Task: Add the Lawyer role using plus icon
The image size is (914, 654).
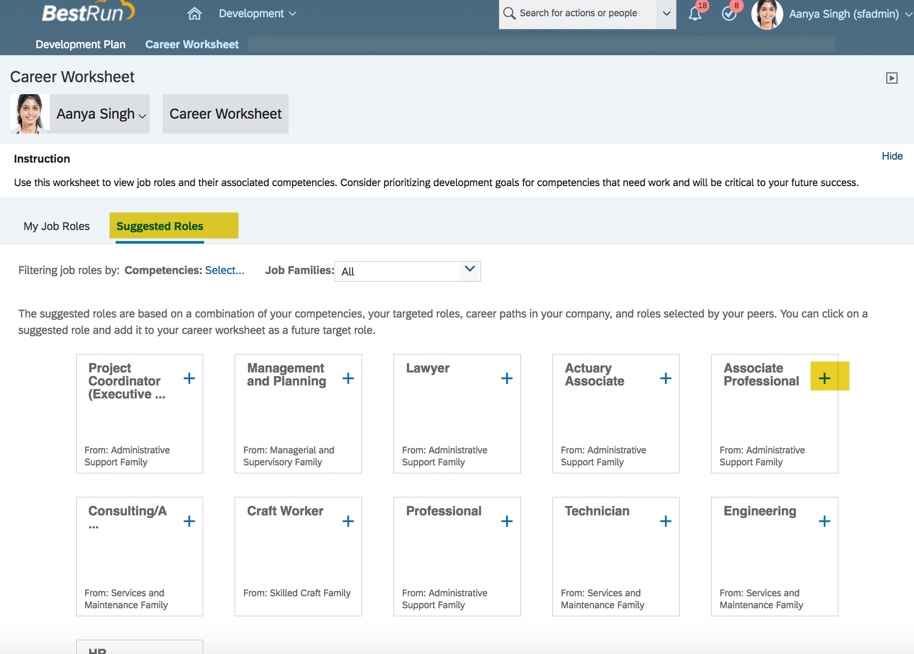Action: tap(507, 378)
